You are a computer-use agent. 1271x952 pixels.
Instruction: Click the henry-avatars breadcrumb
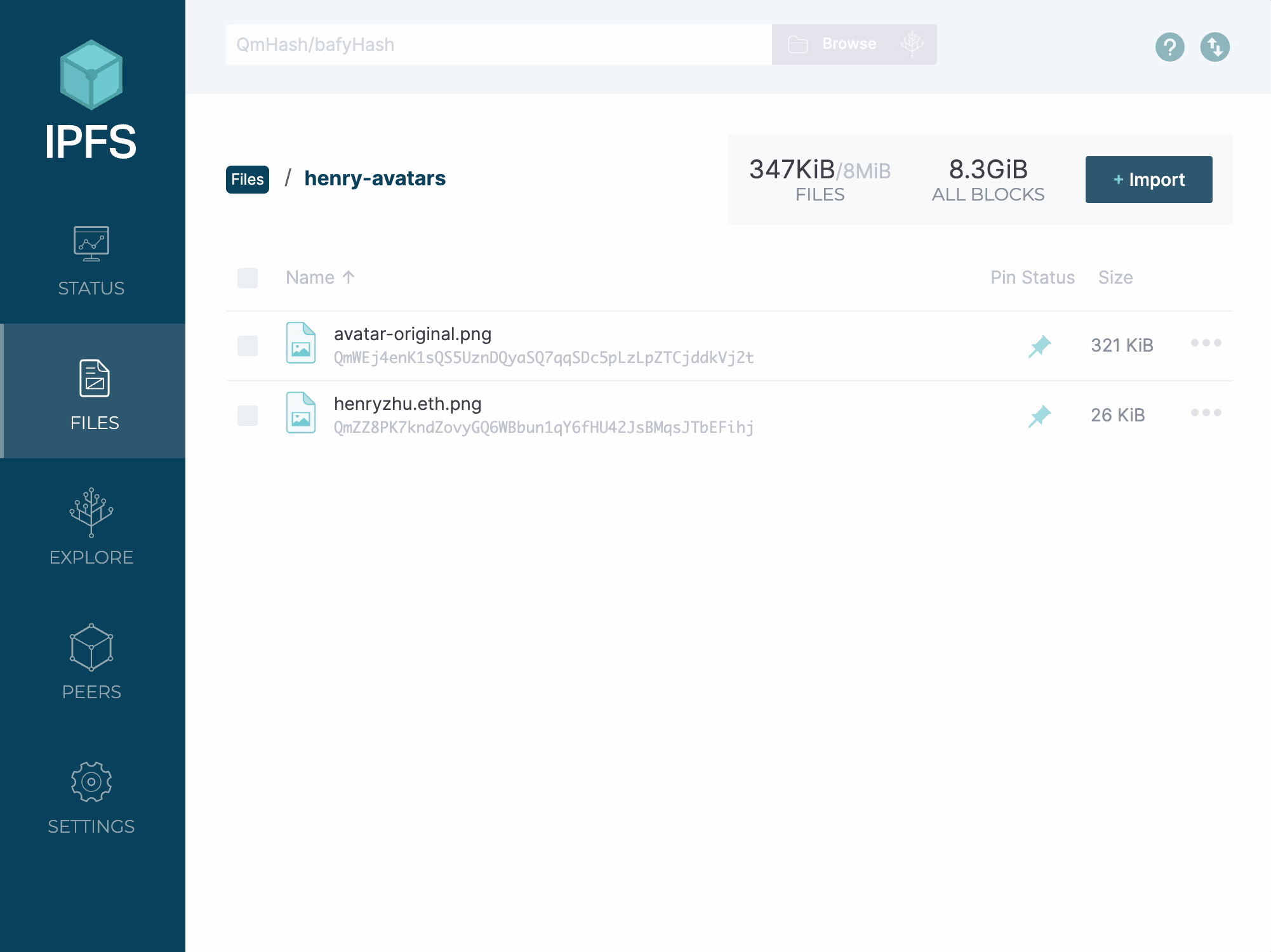[375, 178]
